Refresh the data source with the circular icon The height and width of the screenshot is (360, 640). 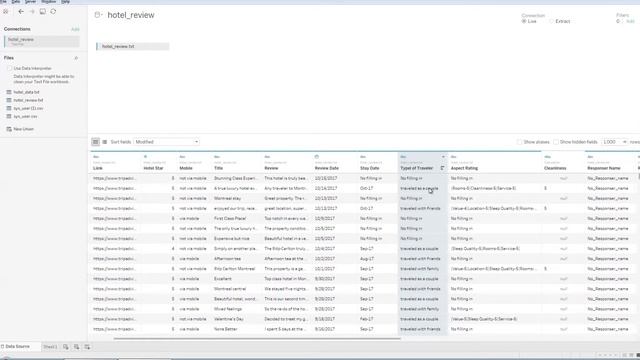[53, 11]
